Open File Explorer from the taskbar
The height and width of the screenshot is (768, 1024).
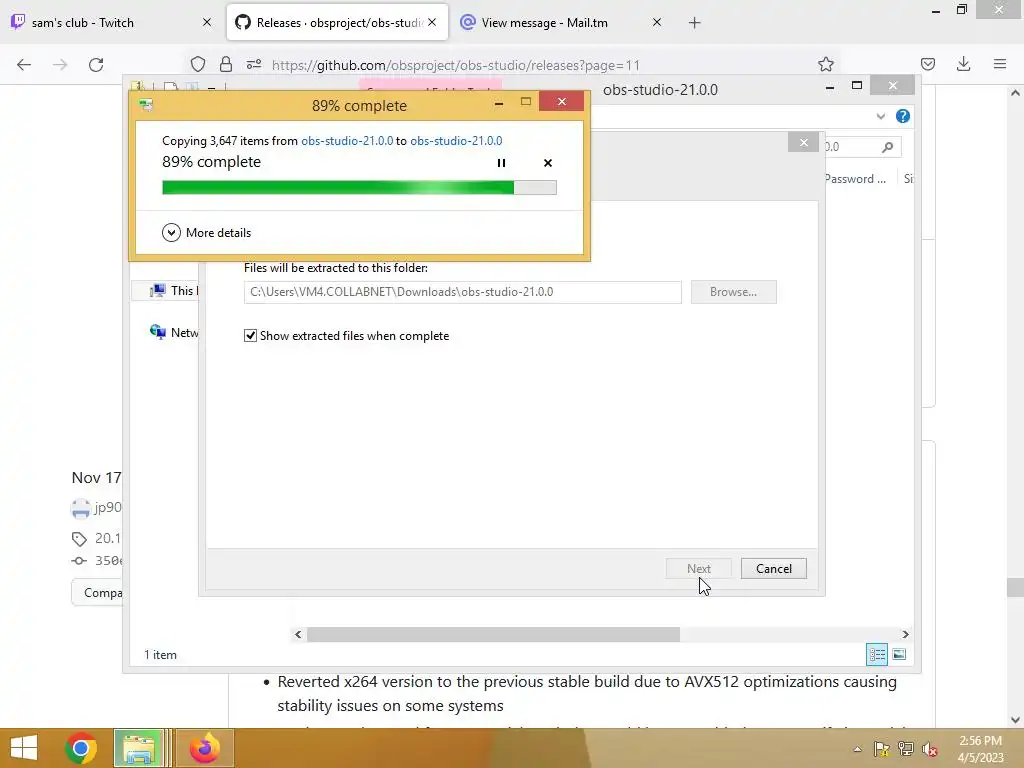point(138,748)
